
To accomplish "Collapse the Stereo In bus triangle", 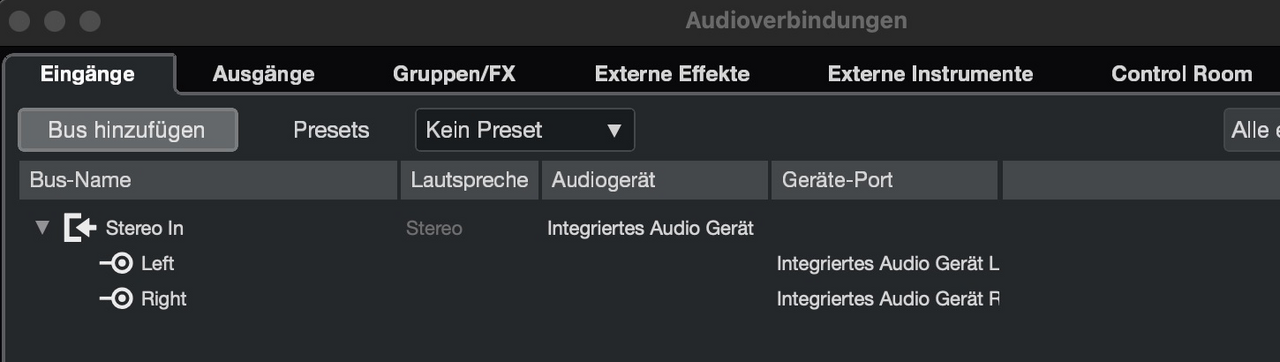I will tap(42, 228).
